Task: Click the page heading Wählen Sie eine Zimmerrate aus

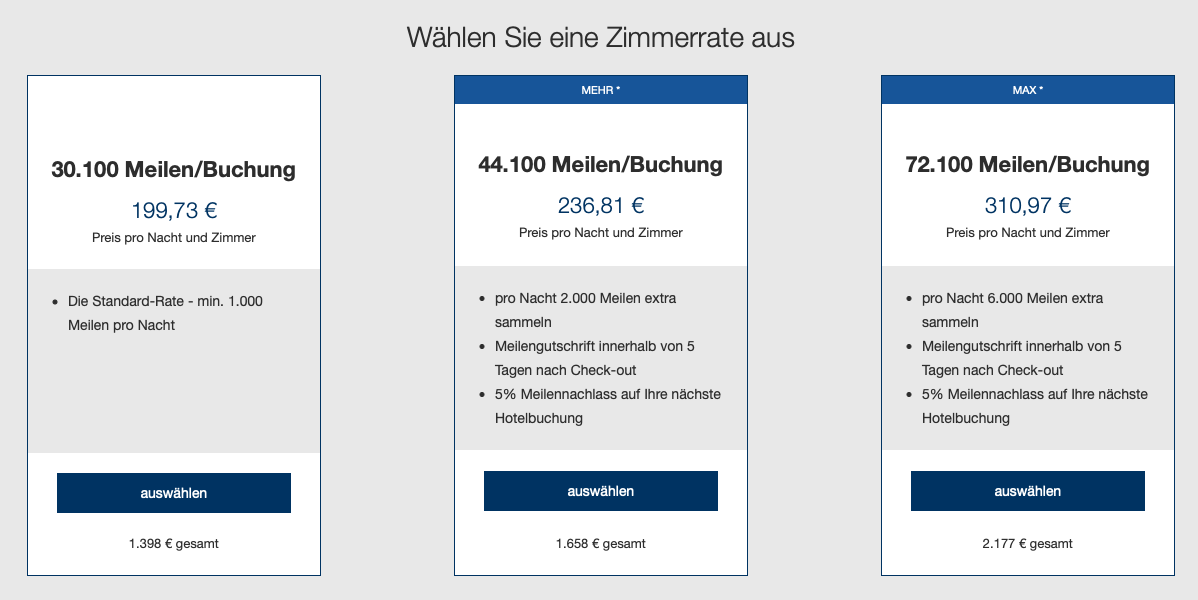Action: tap(600, 38)
